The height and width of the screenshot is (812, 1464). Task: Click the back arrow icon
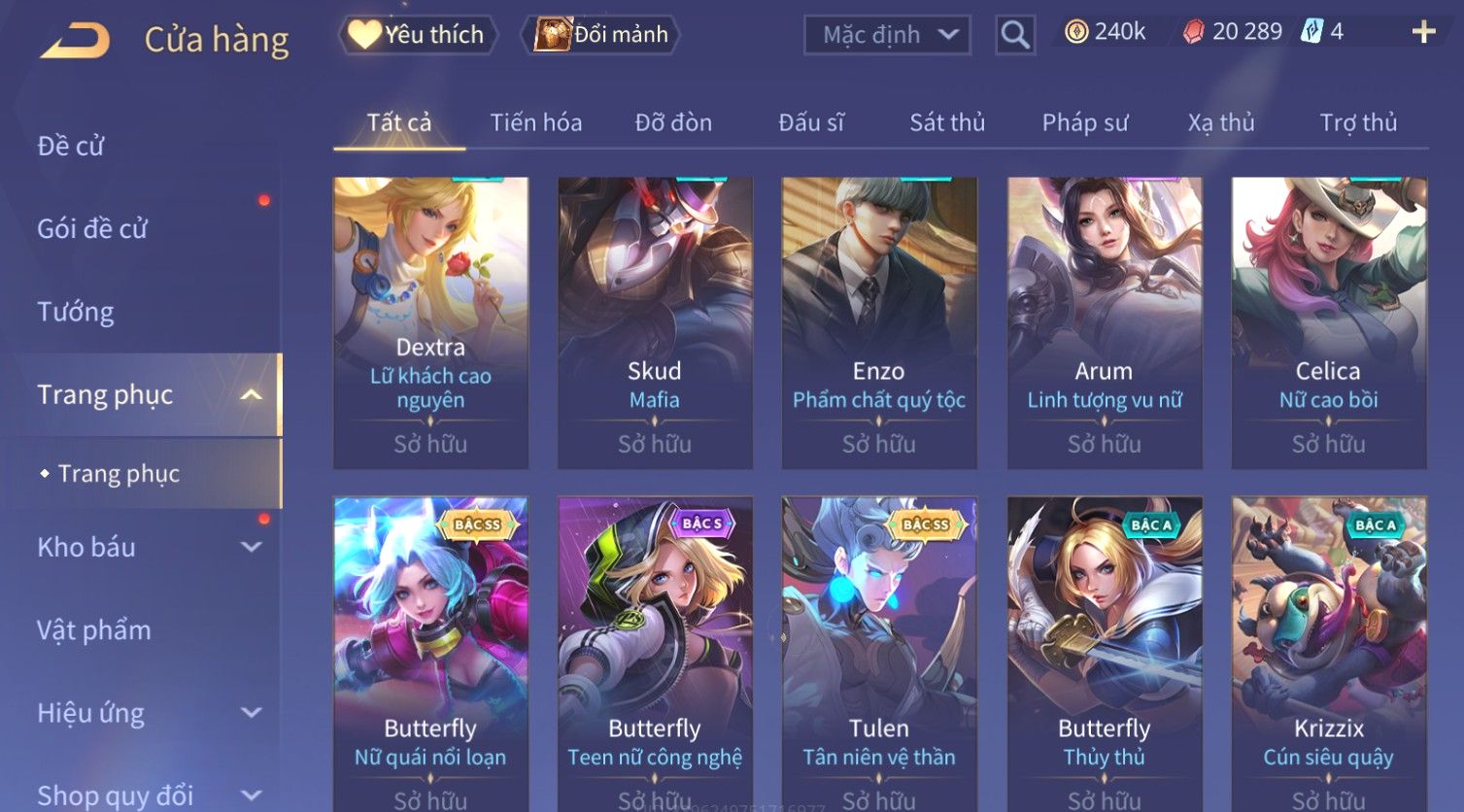[75, 41]
